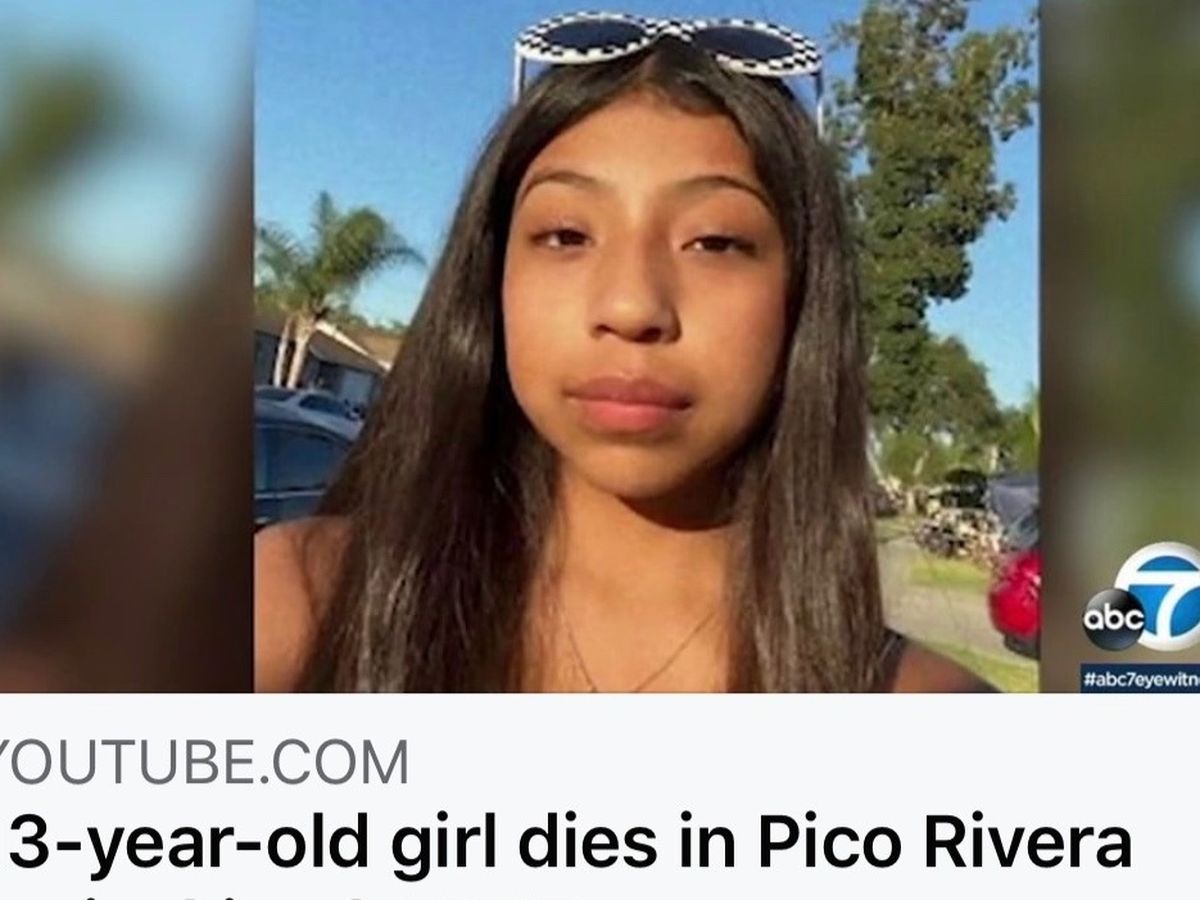The height and width of the screenshot is (900, 1200).
Task: Open the #abc7eyewitness hashtag banner
Action: (x=1140, y=678)
